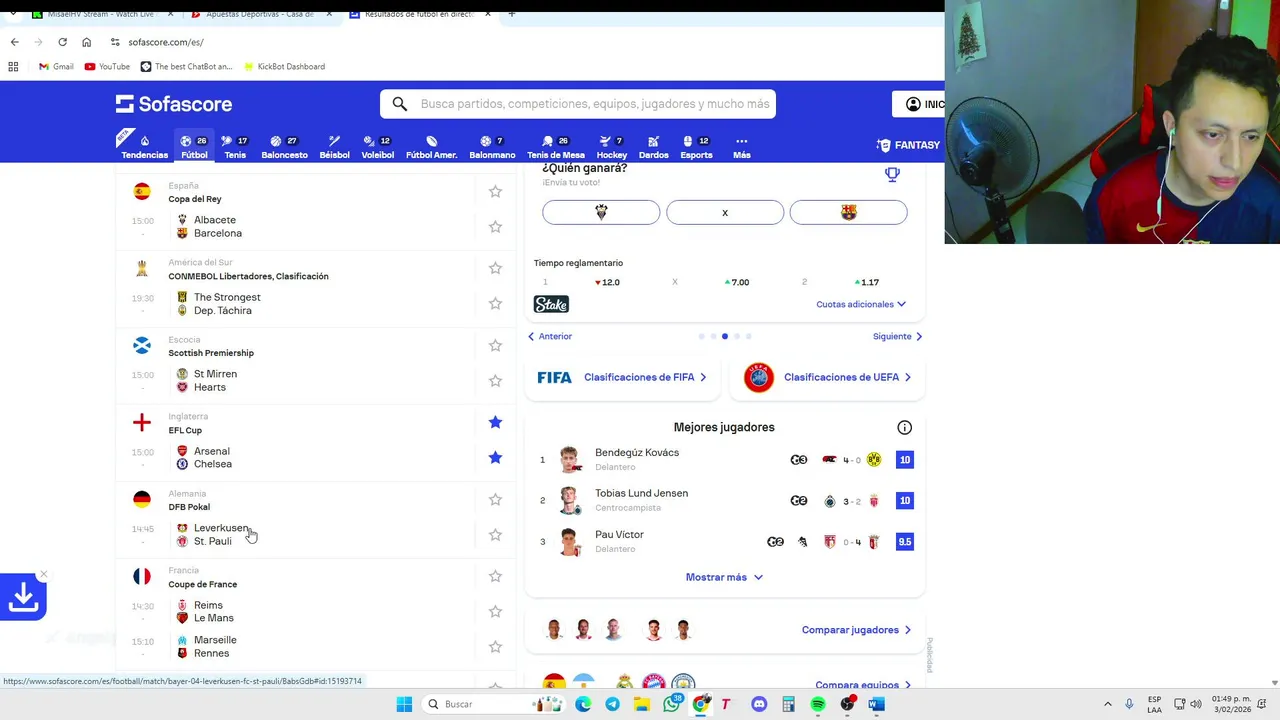1280x720 pixels.
Task: Open the YouTube bookmark
Action: coord(107,66)
